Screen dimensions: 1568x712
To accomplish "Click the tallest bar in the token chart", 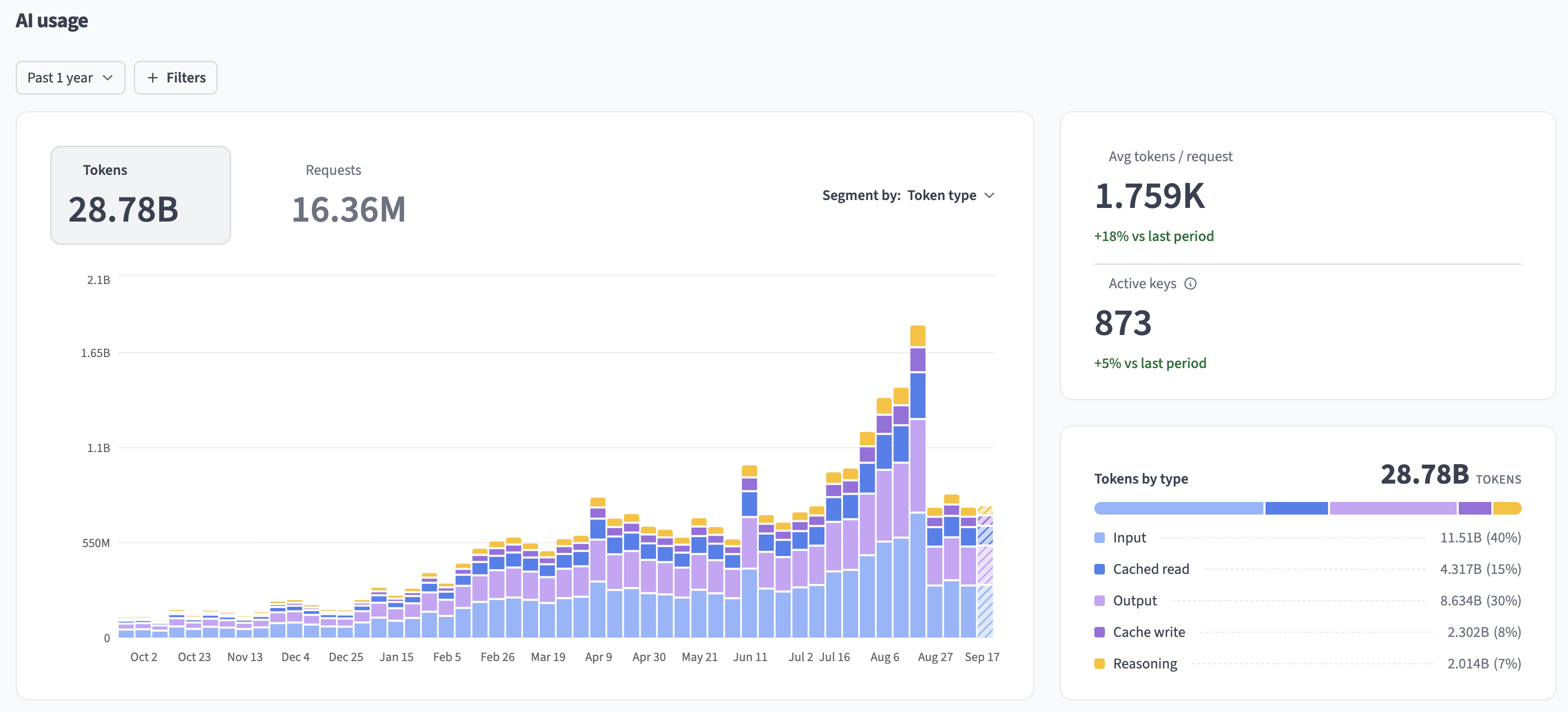I will (x=918, y=482).
